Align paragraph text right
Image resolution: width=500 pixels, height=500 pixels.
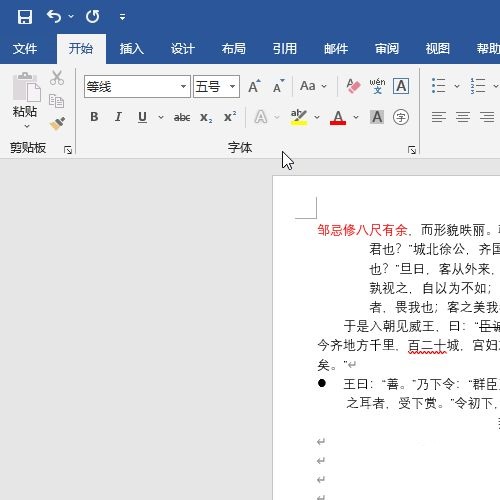487,117
